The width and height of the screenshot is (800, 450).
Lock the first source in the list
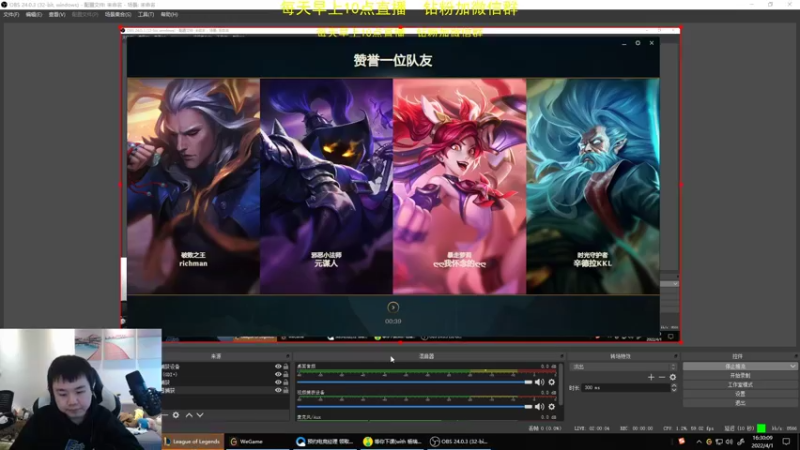[286, 366]
